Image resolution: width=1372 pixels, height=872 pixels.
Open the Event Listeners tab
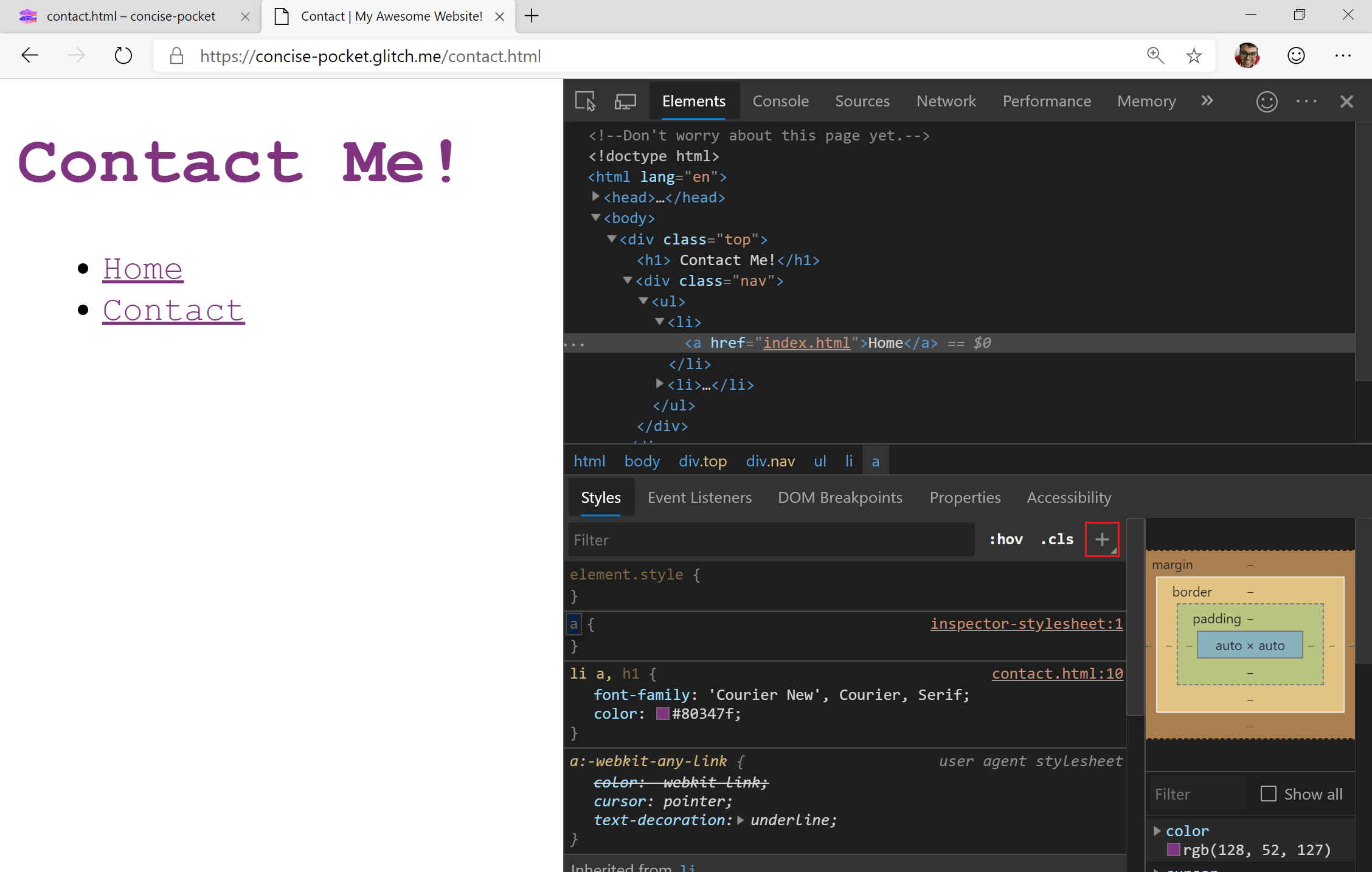coord(699,497)
